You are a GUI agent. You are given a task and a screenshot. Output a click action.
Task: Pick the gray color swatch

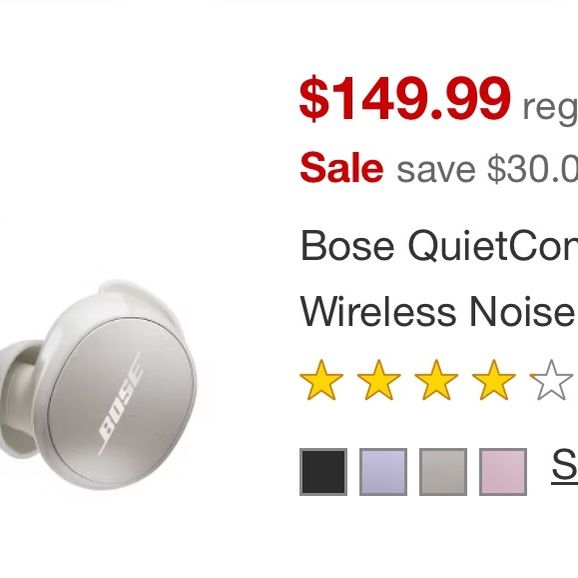click(443, 472)
